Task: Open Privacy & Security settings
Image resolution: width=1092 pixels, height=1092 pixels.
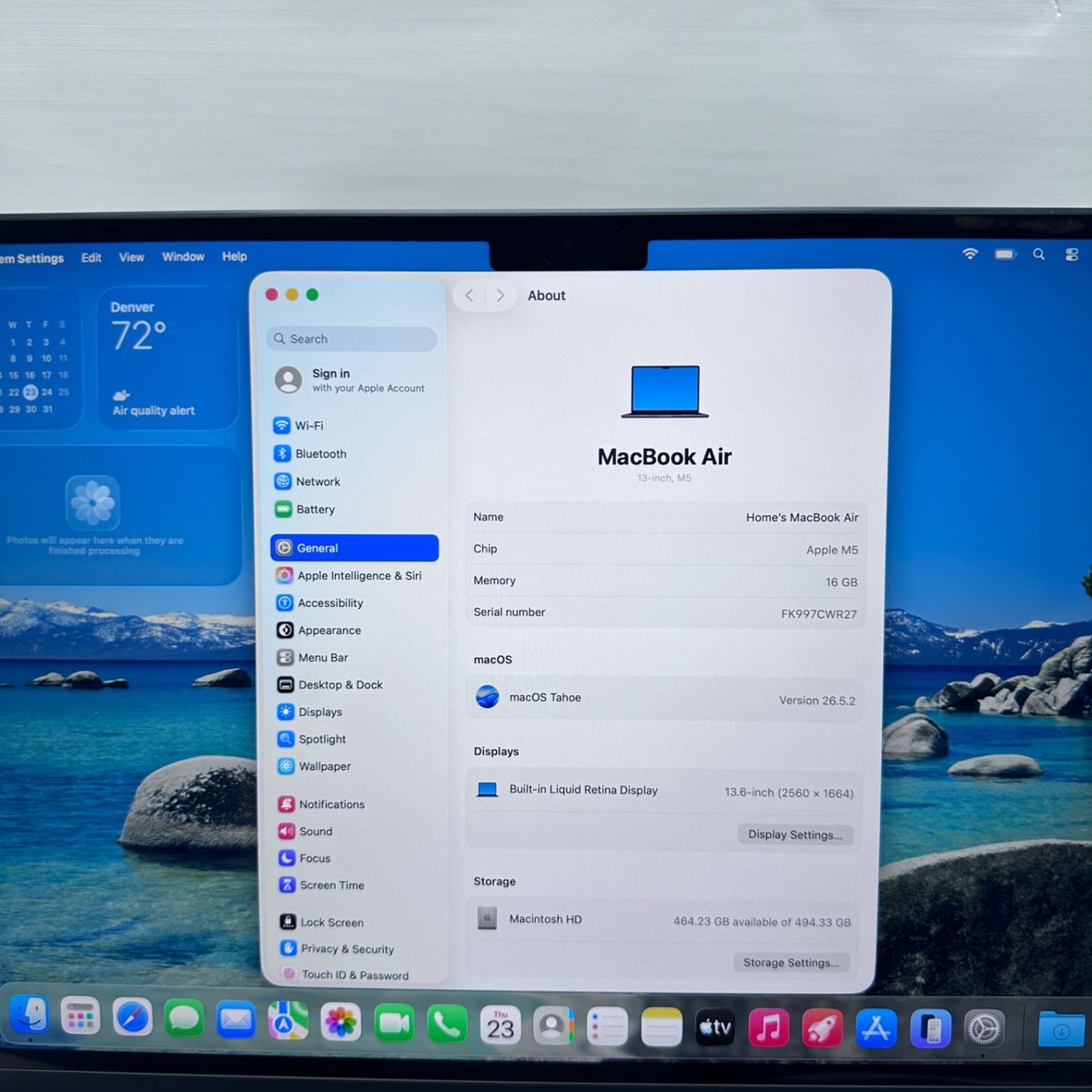Action: click(x=356, y=948)
